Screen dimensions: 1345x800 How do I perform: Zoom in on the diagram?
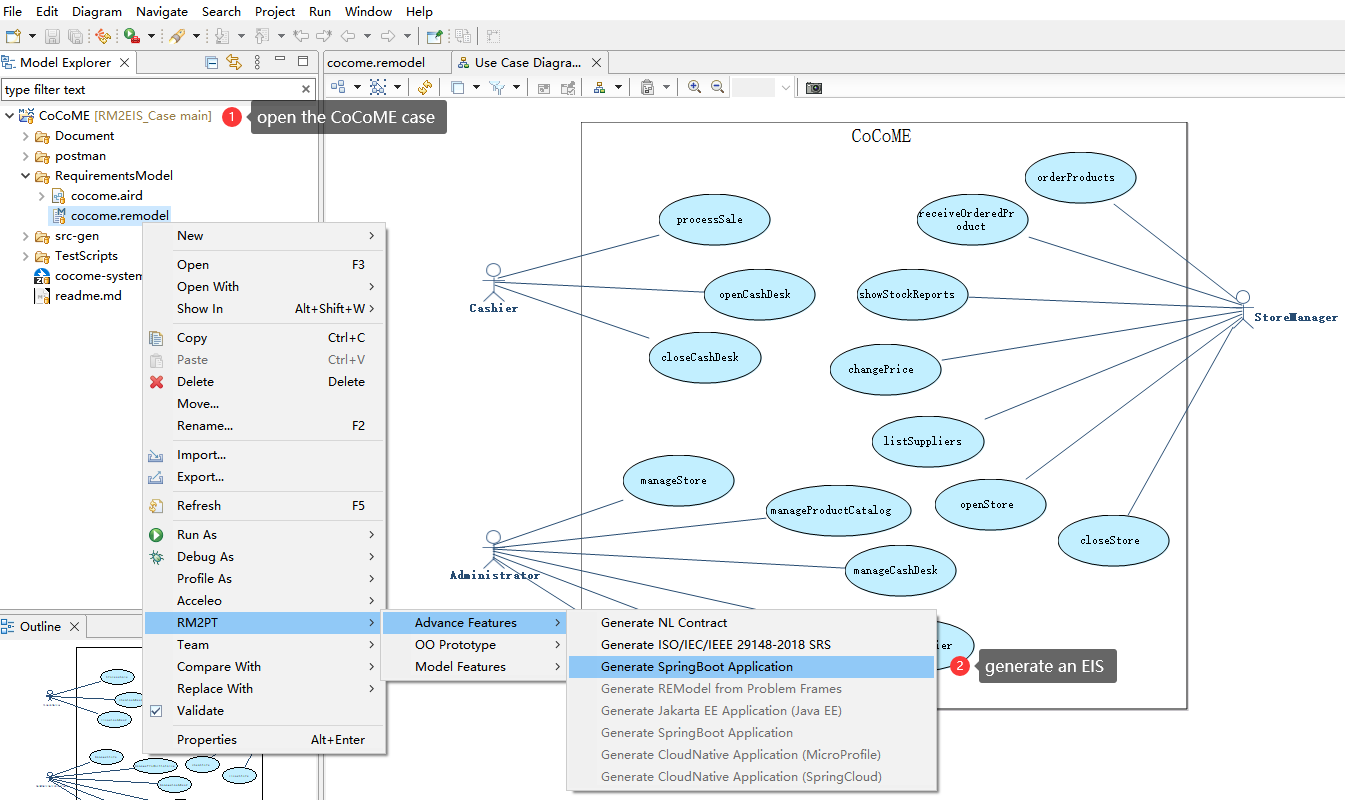pyautogui.click(x=695, y=88)
